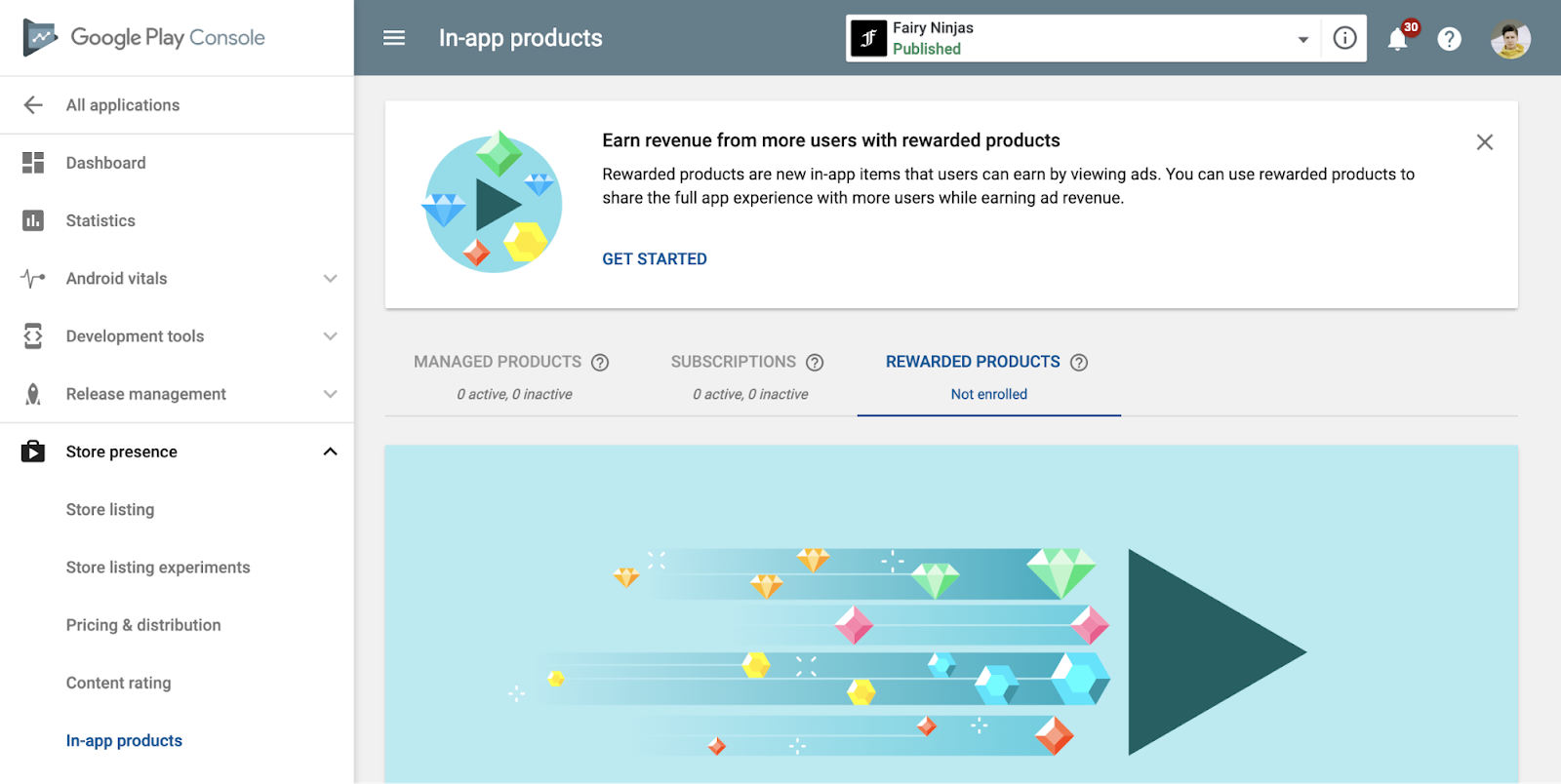Open the hamburger navigation menu
Image resolution: width=1561 pixels, height=784 pixels.
[393, 37]
